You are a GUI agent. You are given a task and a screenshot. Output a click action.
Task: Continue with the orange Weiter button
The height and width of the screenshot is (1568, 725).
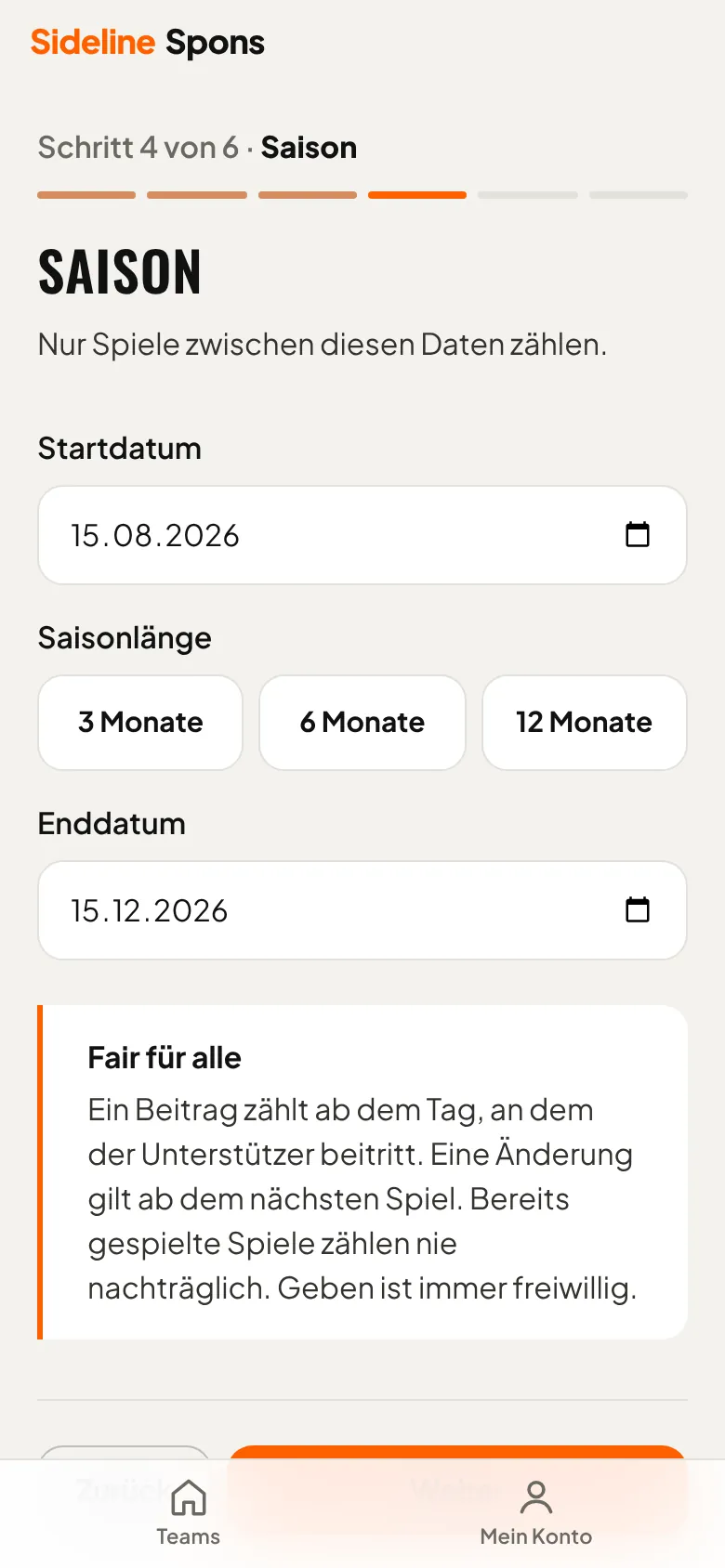457,1454
